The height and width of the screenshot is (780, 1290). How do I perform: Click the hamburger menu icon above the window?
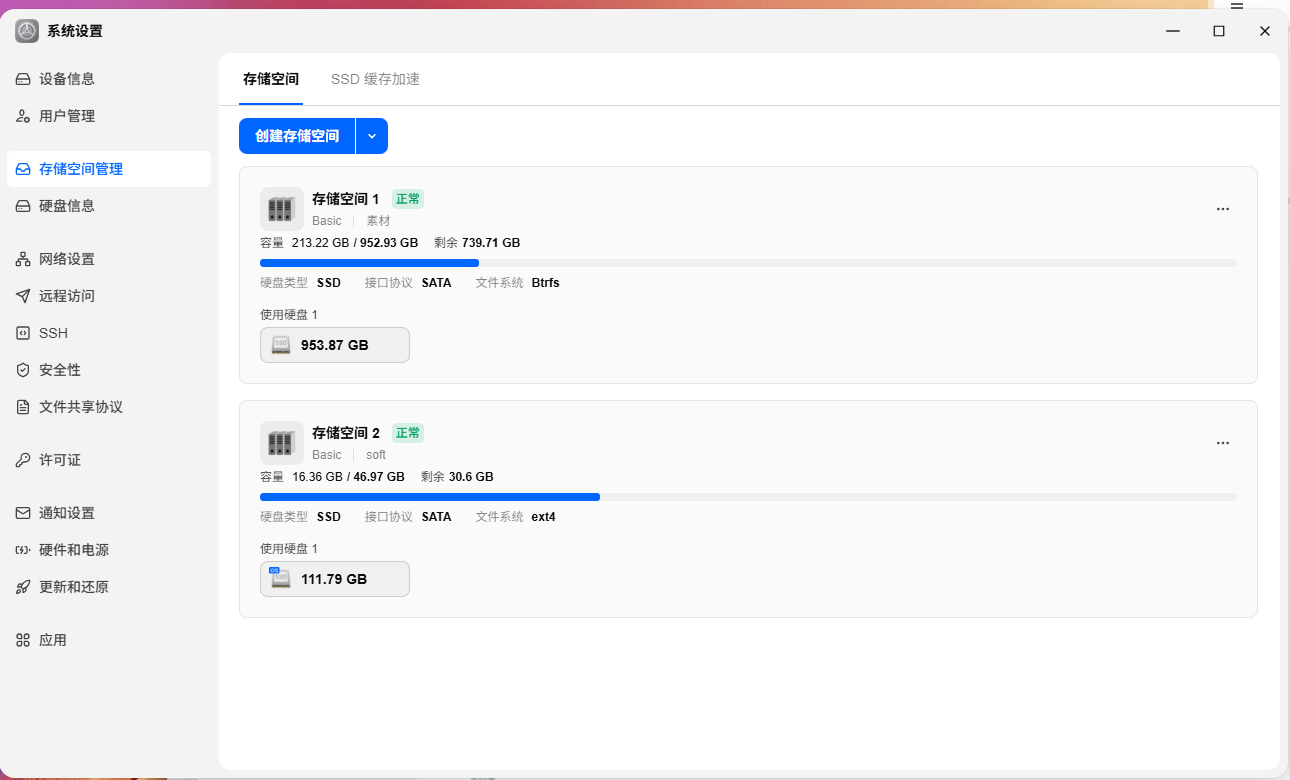[x=1237, y=5]
